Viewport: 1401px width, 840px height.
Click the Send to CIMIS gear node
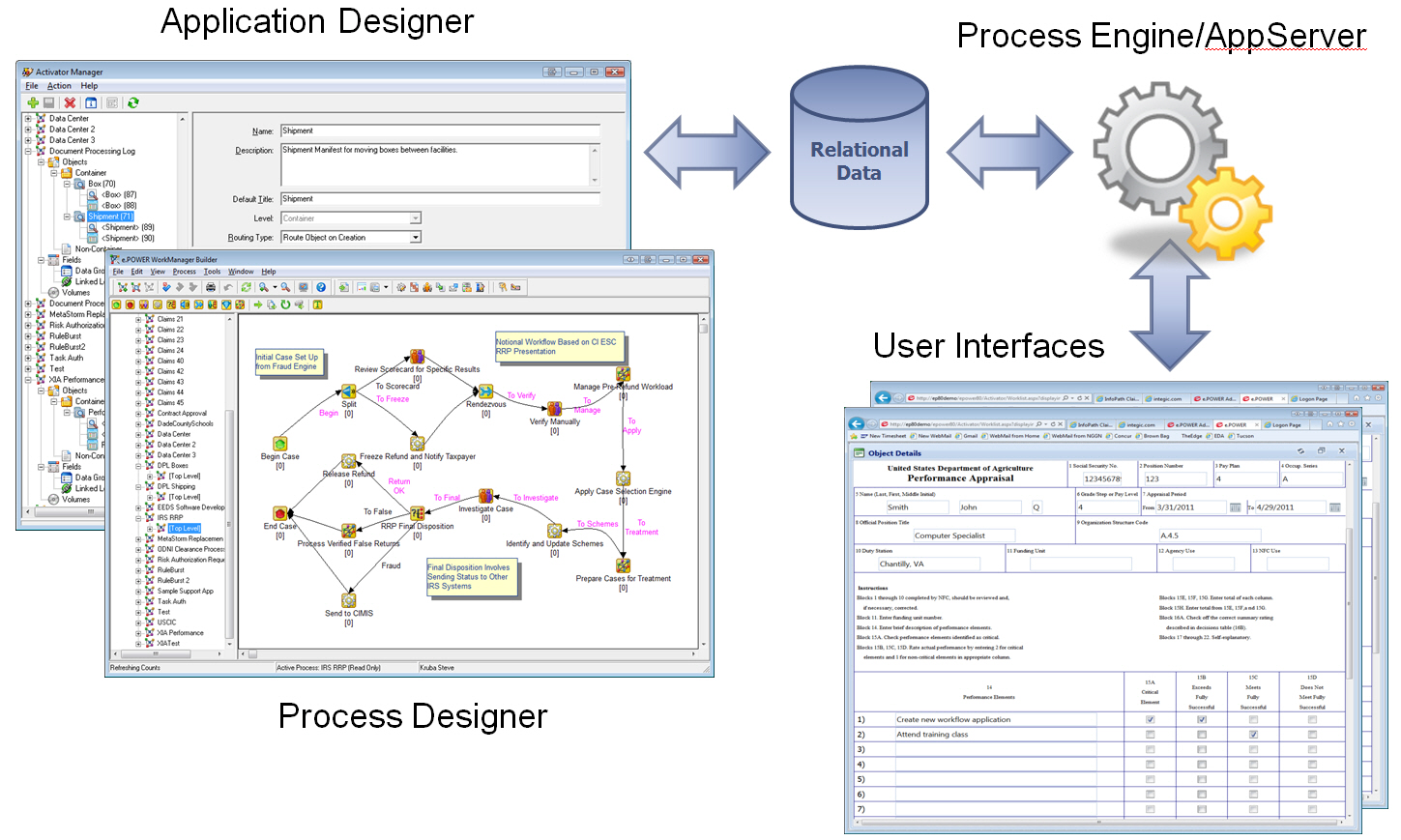pyautogui.click(x=349, y=600)
